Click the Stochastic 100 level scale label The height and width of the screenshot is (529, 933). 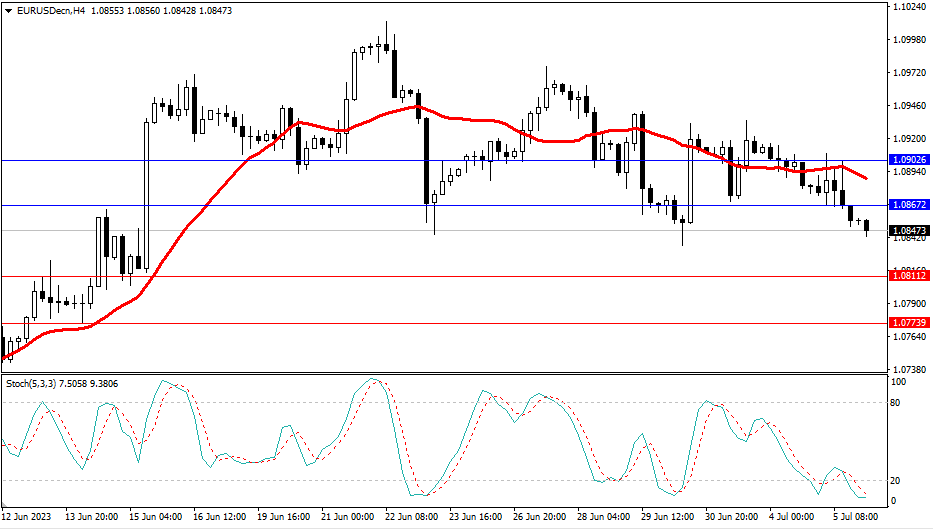pyautogui.click(x=899, y=383)
